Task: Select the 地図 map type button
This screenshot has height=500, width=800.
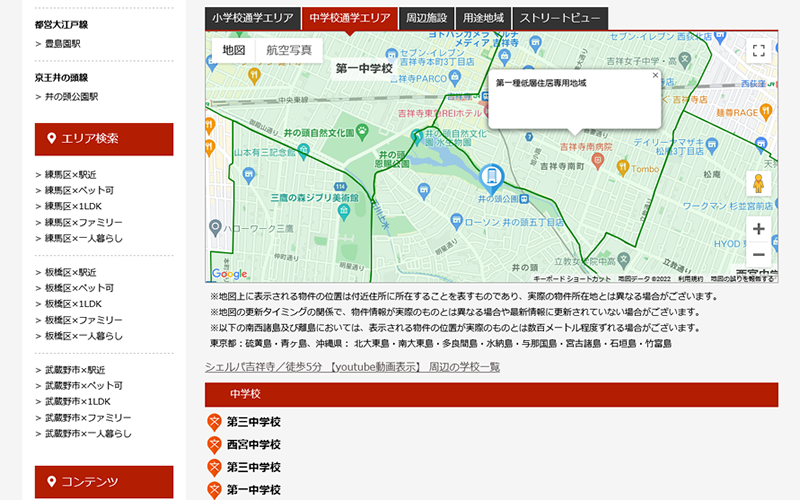Action: click(234, 50)
